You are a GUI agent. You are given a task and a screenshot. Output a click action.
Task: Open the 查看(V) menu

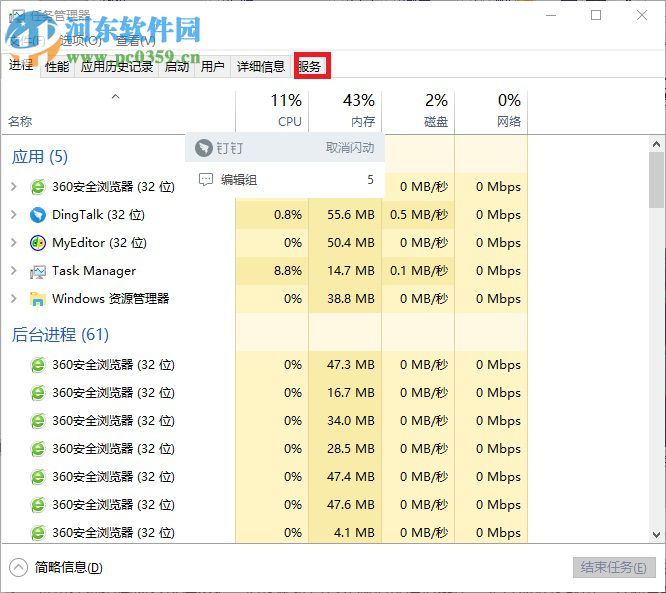pos(135,41)
